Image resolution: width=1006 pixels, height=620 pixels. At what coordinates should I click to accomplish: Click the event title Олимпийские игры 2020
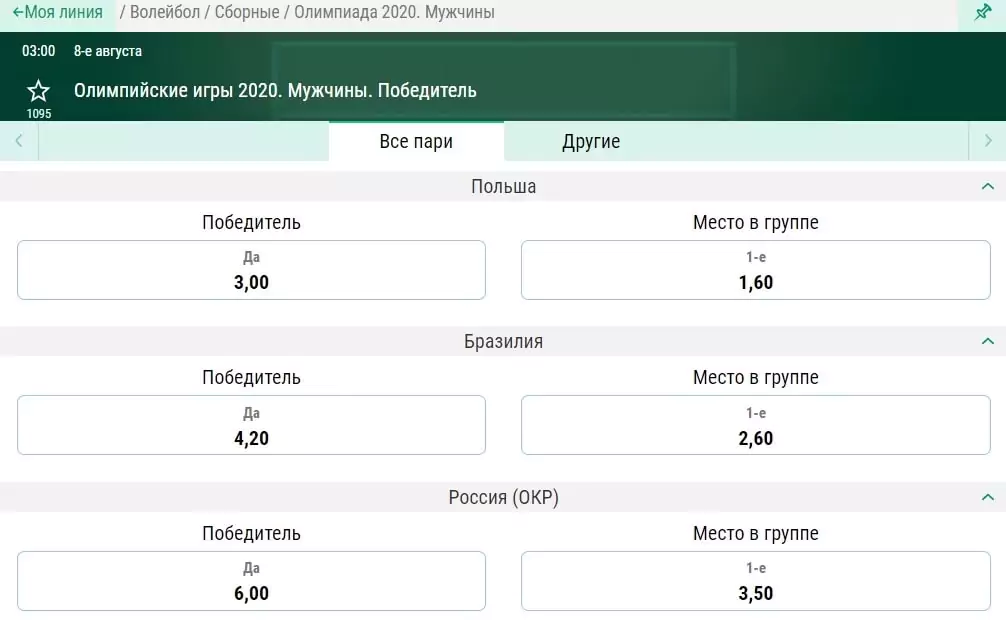275,90
